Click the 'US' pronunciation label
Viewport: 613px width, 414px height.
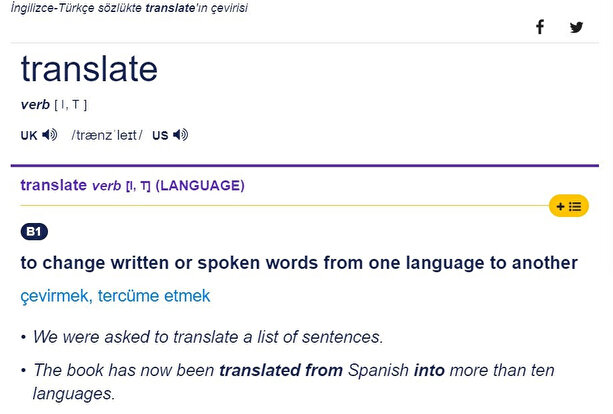pos(160,135)
